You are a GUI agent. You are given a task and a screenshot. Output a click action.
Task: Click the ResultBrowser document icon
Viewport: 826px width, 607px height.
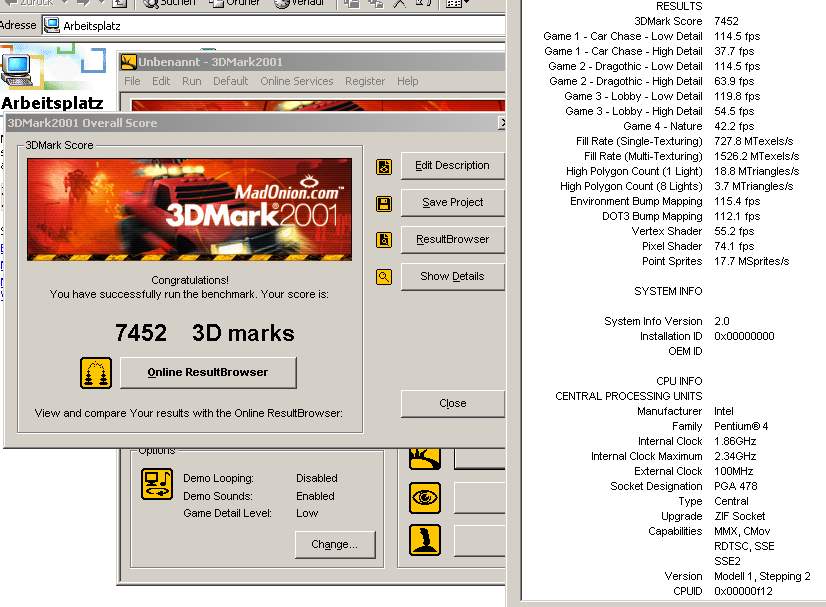tap(384, 240)
